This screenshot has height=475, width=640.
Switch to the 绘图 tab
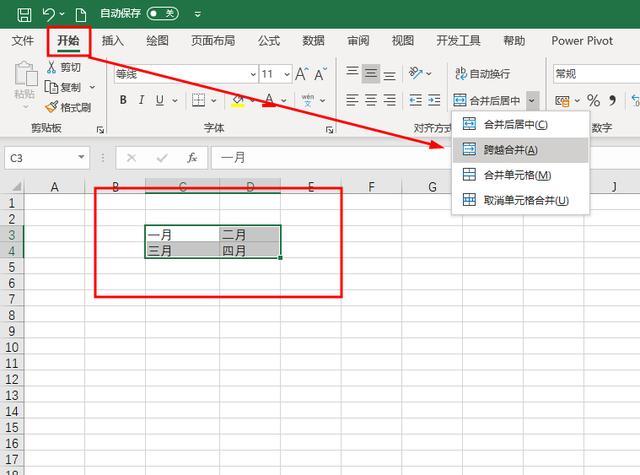point(157,41)
